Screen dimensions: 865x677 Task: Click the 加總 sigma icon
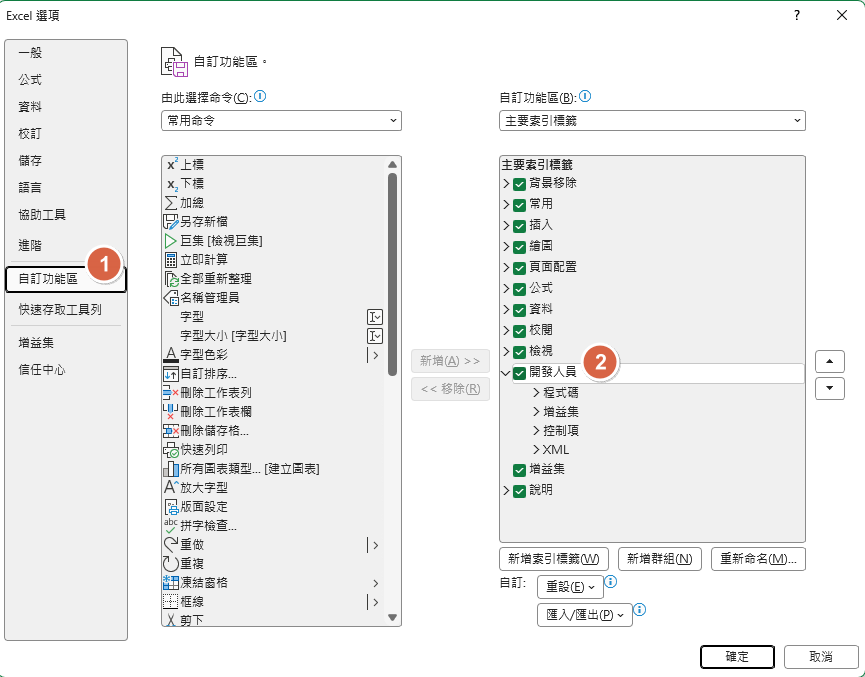[x=172, y=202]
